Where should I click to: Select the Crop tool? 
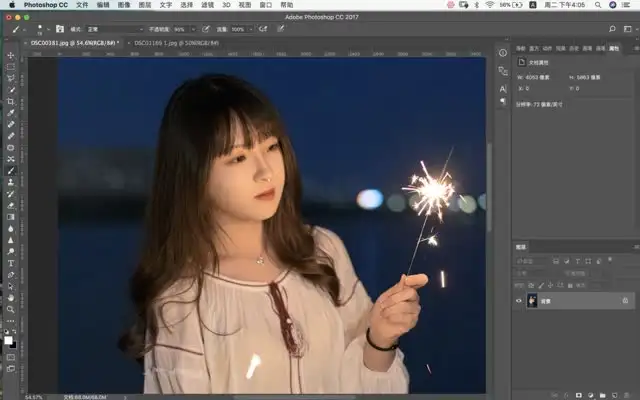(x=11, y=101)
